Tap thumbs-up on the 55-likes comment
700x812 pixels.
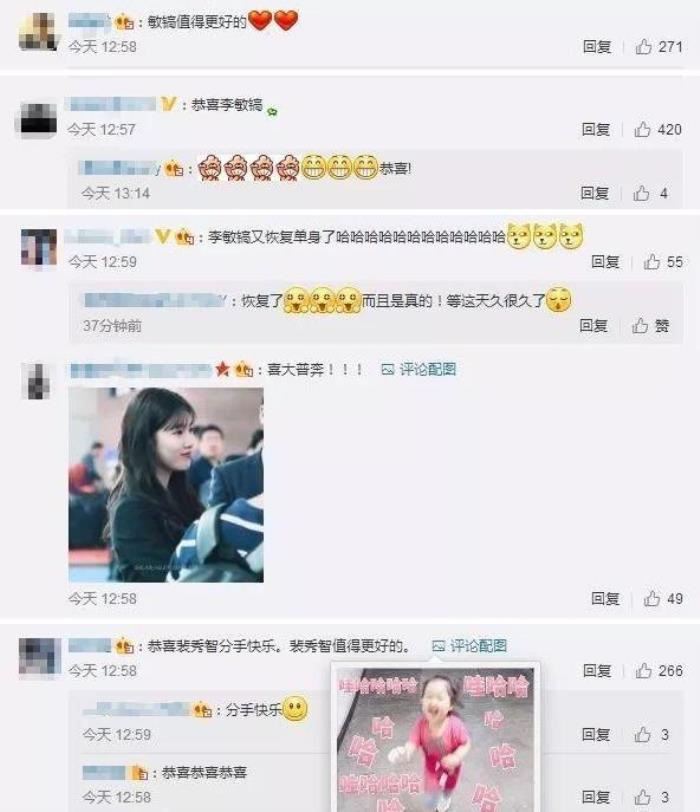coord(652,262)
